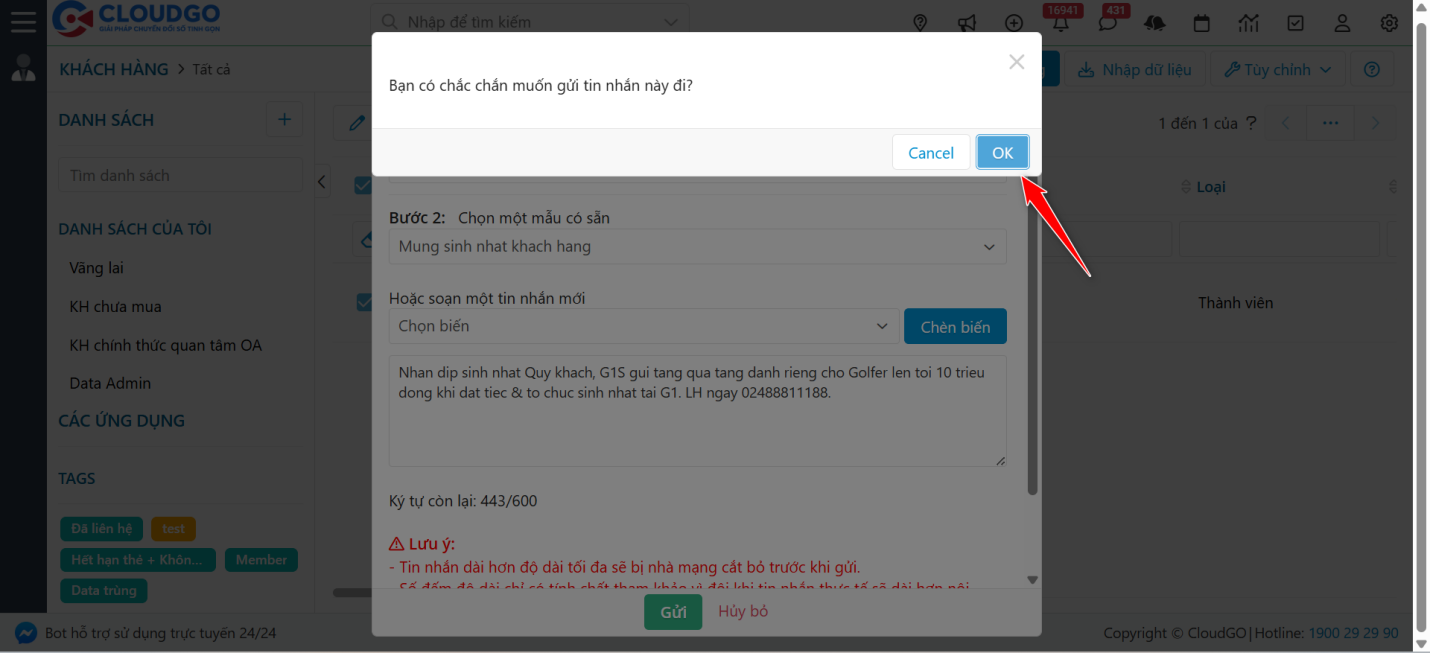Screen dimensions: 1430x653
Task: Toggle the first customer row checkbox
Action: pos(364,185)
